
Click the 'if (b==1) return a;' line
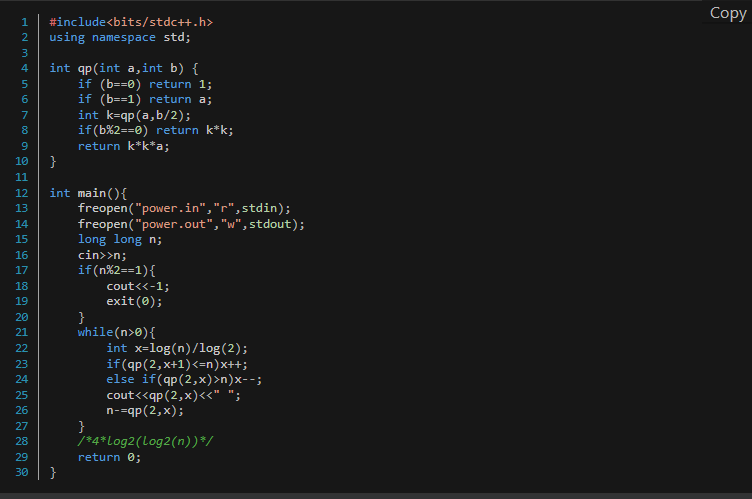(x=145, y=99)
